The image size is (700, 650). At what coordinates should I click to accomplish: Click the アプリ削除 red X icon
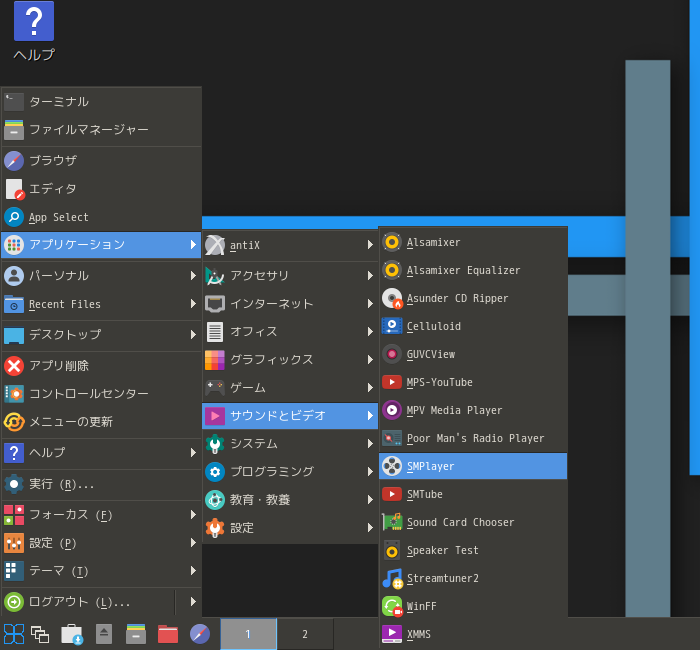click(14, 366)
